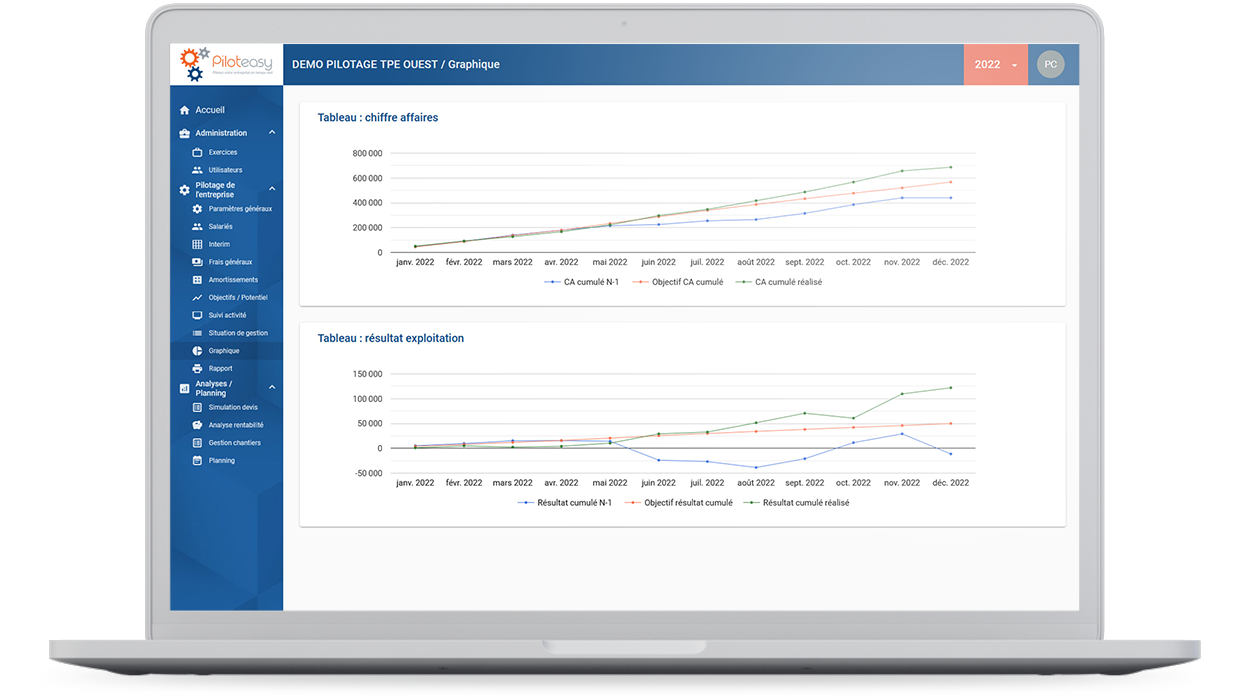Open the Planning menu item
The image size is (1250, 700).
(227, 461)
